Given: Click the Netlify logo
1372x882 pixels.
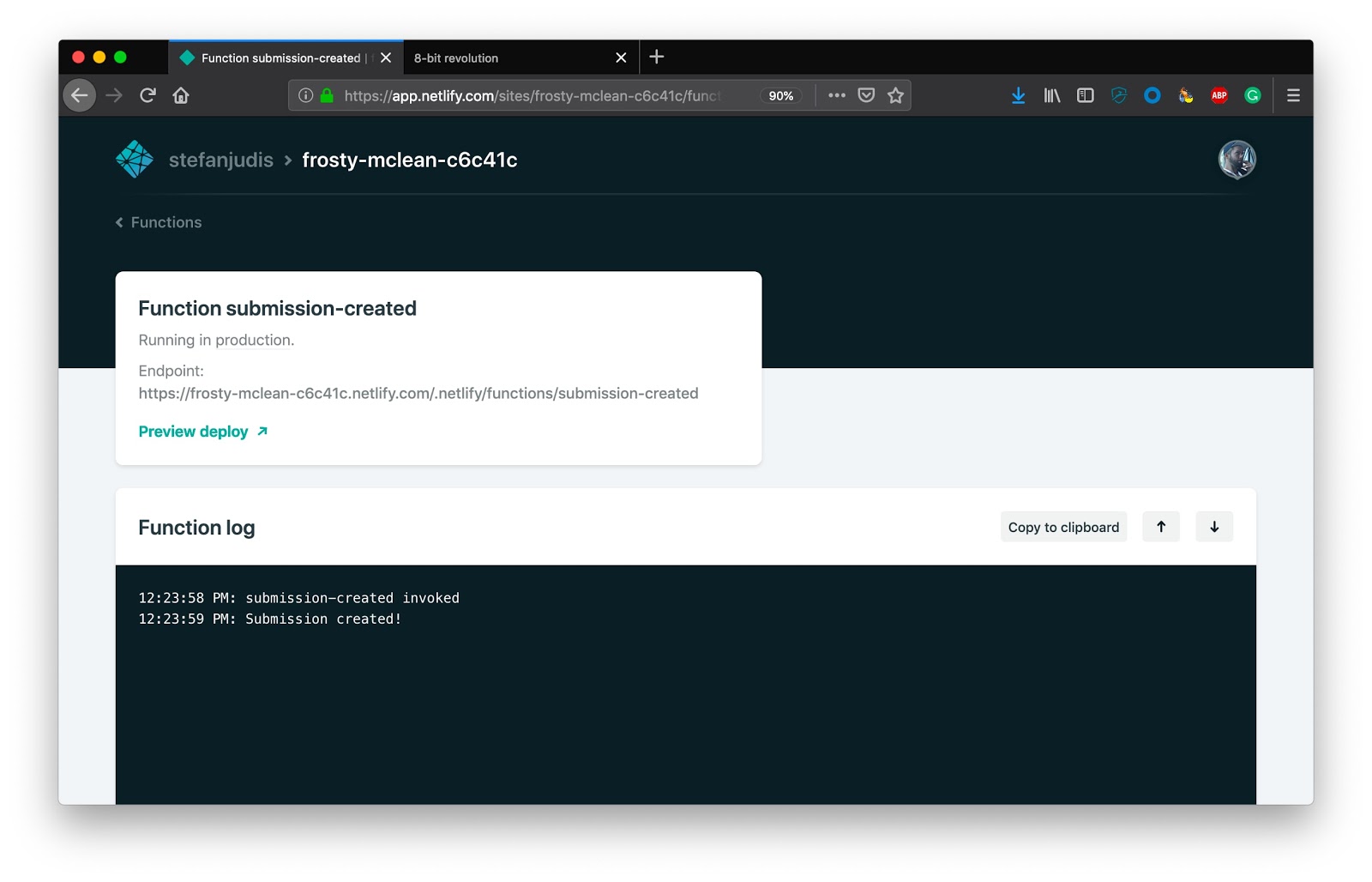Looking at the screenshot, I should click(x=135, y=160).
